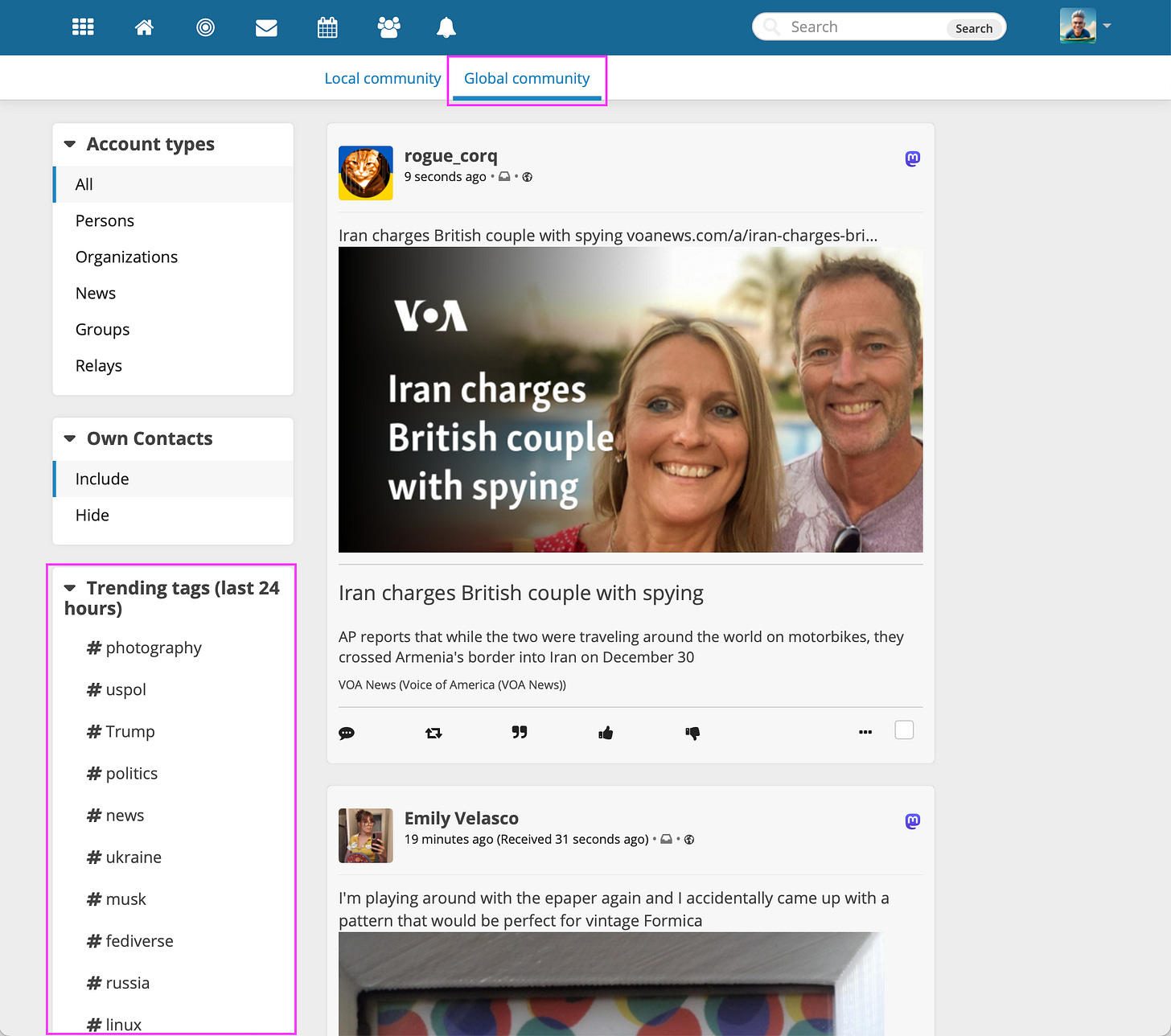
Task: Open notifications bell icon
Action: click(446, 27)
